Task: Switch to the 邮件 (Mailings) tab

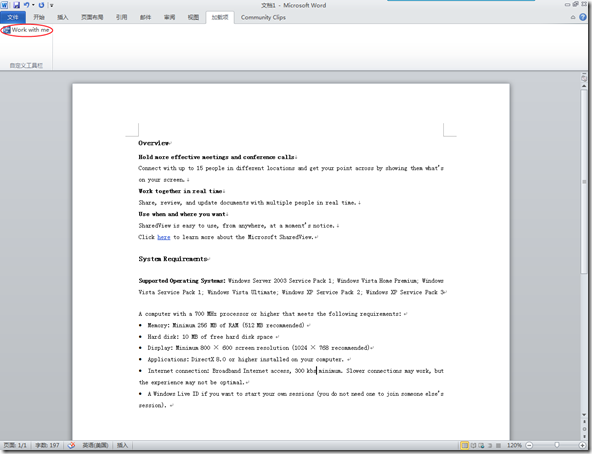Action: click(x=145, y=17)
